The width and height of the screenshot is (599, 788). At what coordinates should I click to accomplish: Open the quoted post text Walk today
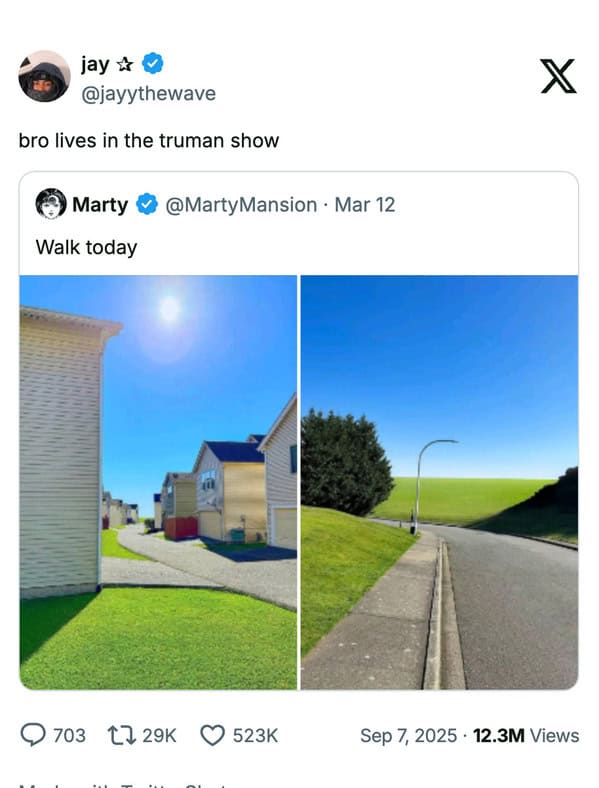[86, 247]
